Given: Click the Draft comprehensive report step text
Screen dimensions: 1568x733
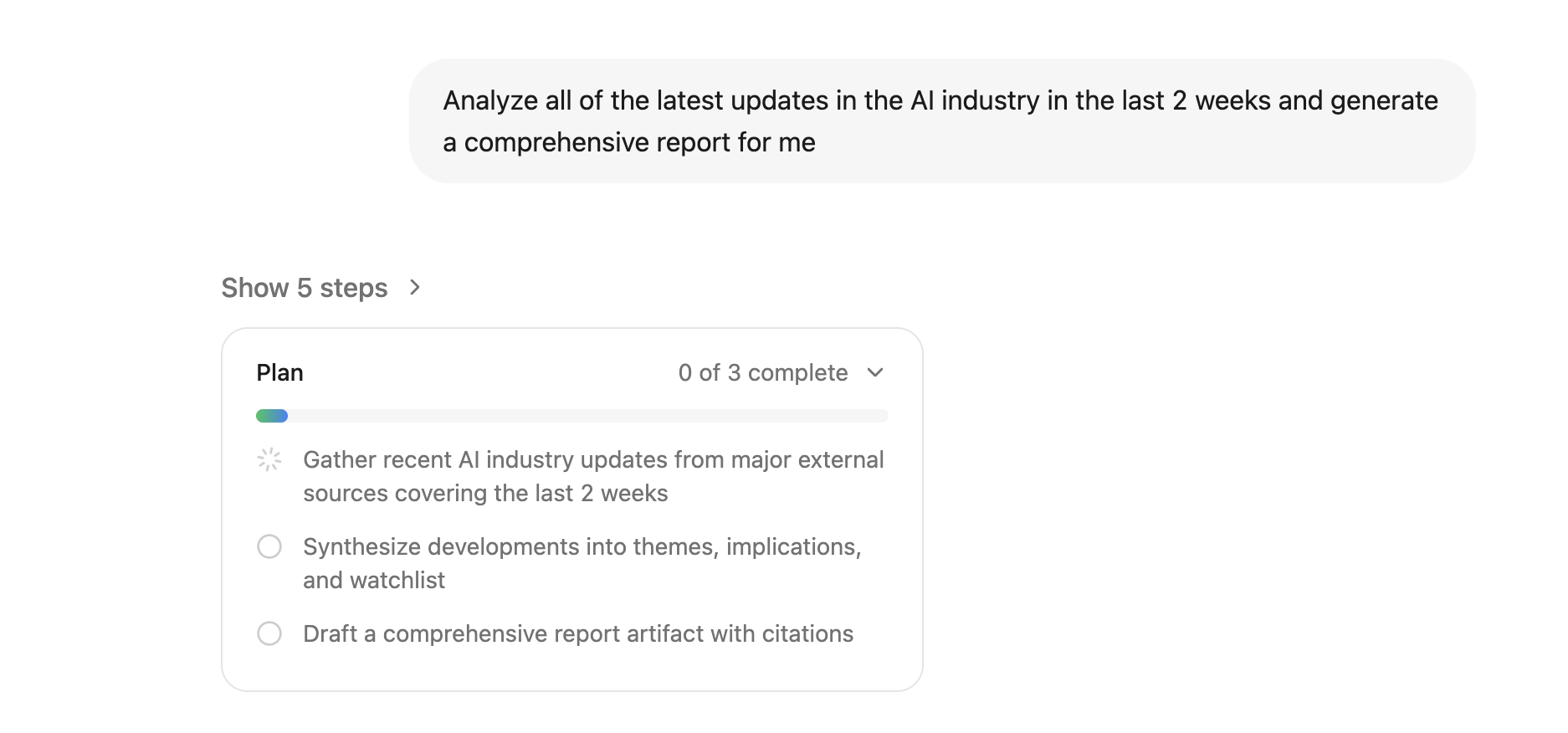Looking at the screenshot, I should (577, 633).
